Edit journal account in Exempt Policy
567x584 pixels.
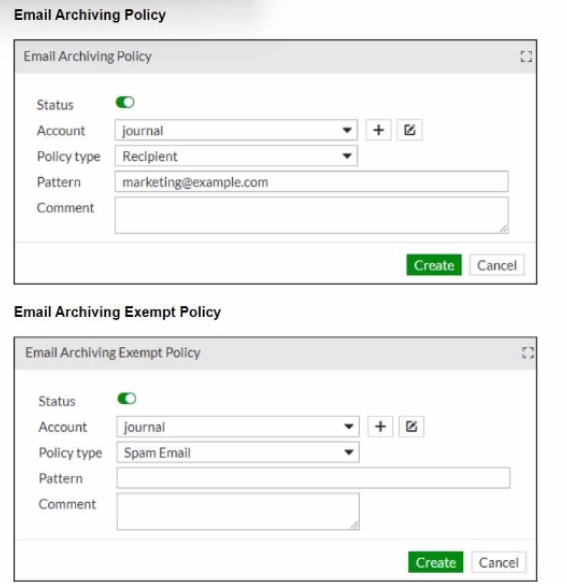[411, 426]
